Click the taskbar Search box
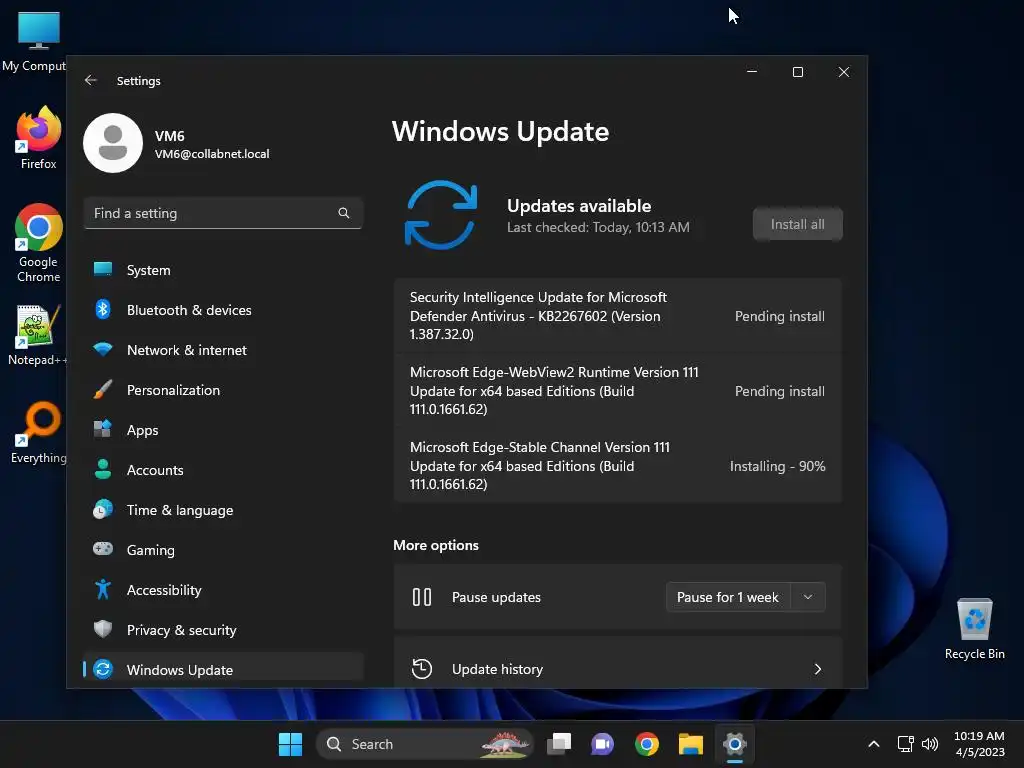This screenshot has height=768, width=1024. point(424,744)
